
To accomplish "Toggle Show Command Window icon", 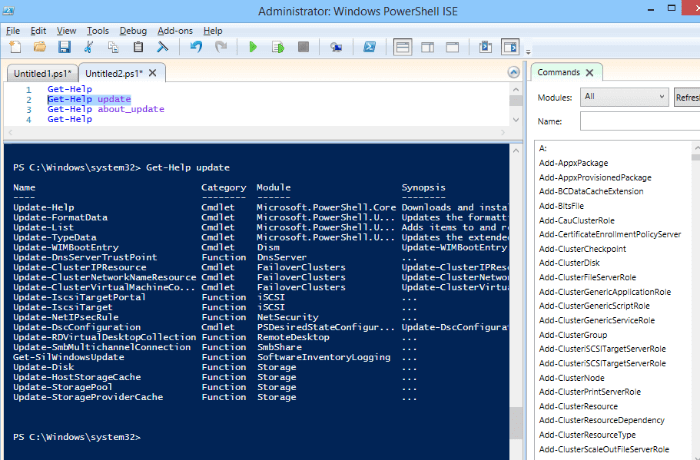I will [485, 47].
